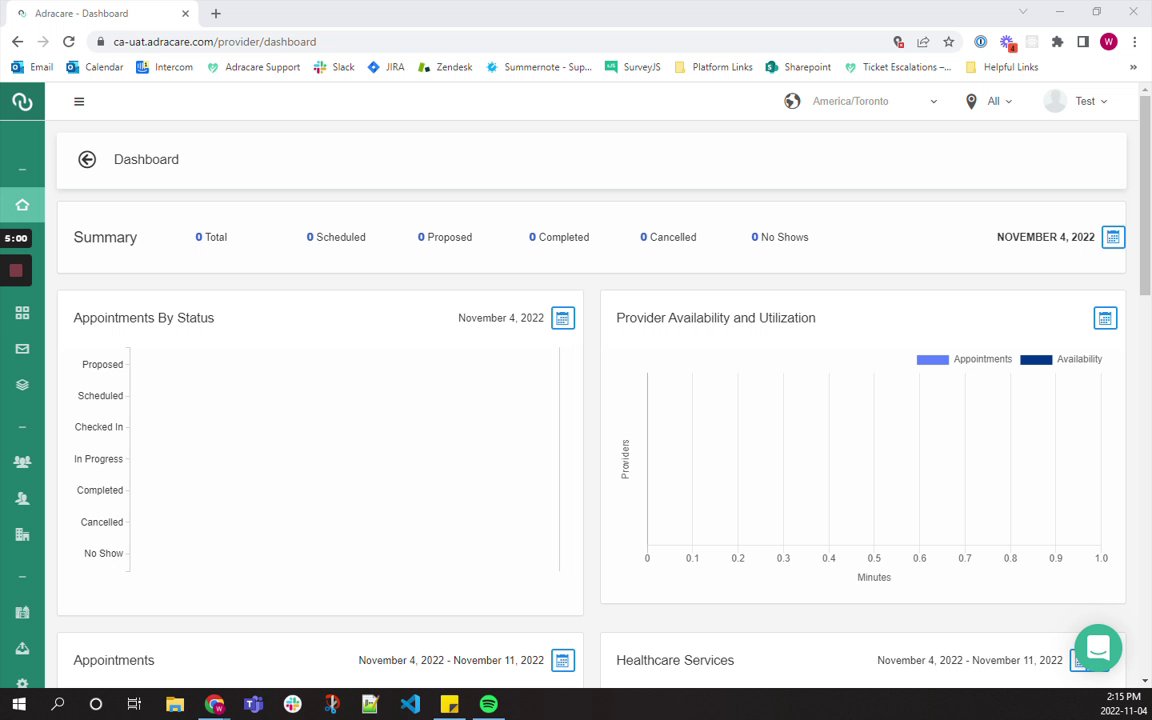1152x720 pixels.
Task: Open File Explorer from the taskbar
Action: pyautogui.click(x=175, y=704)
